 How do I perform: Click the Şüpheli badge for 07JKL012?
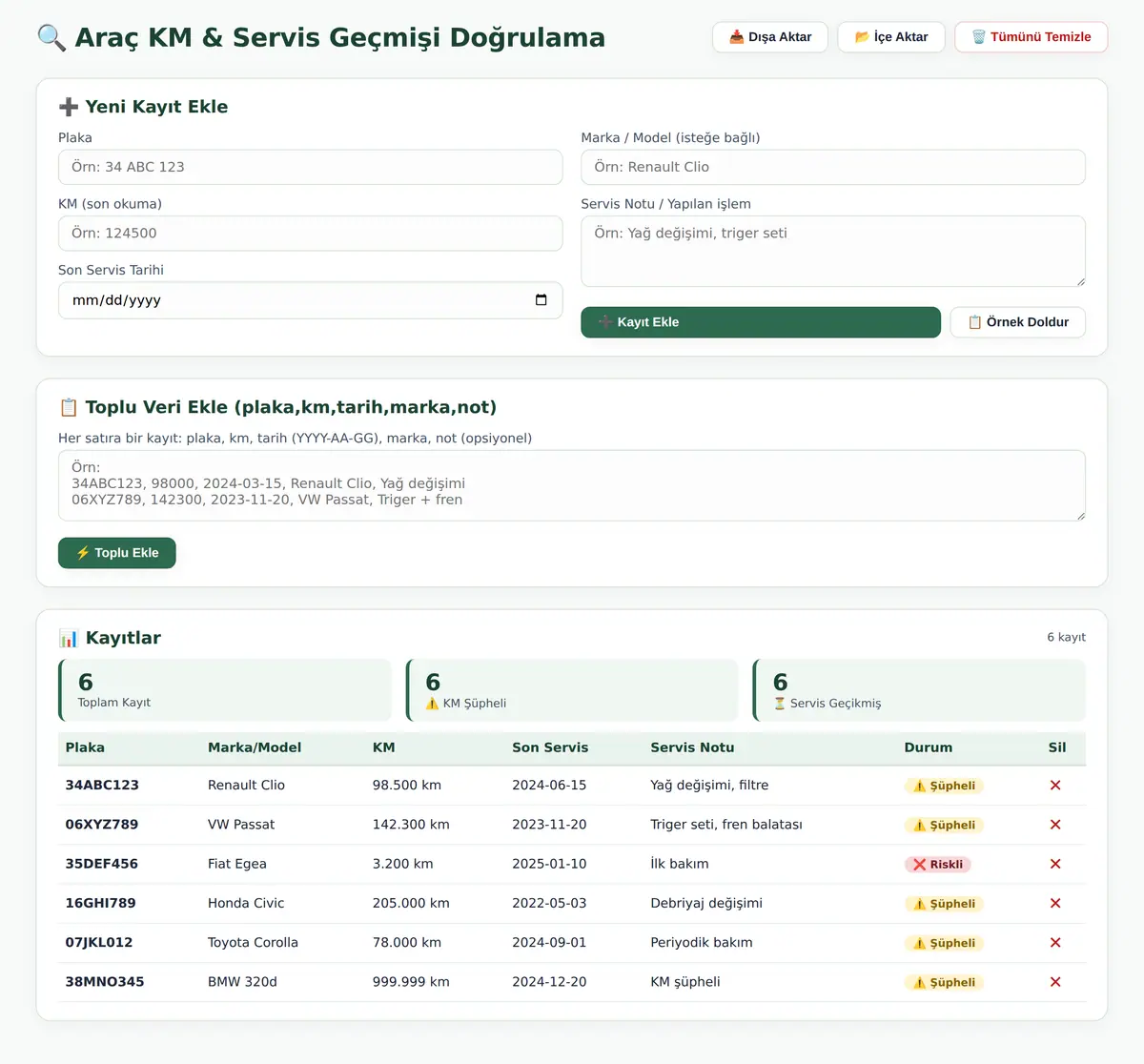coord(945,944)
